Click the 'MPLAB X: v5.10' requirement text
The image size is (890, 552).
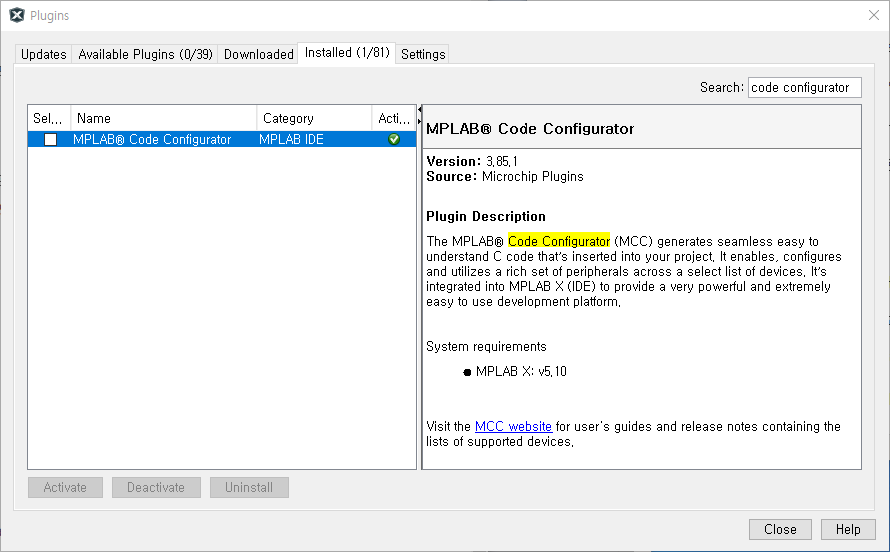(521, 372)
